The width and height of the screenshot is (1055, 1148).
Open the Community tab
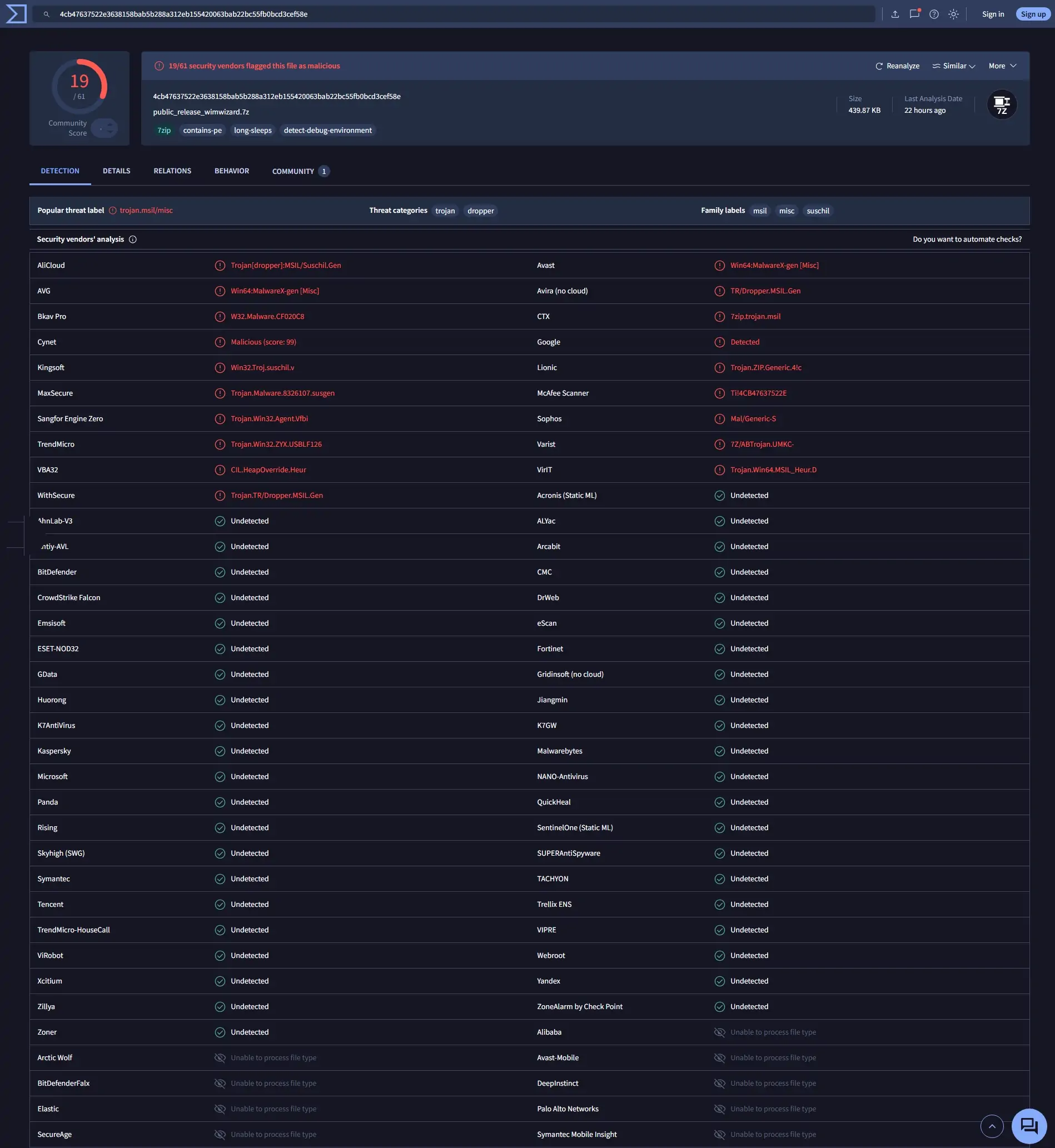pyautogui.click(x=301, y=171)
